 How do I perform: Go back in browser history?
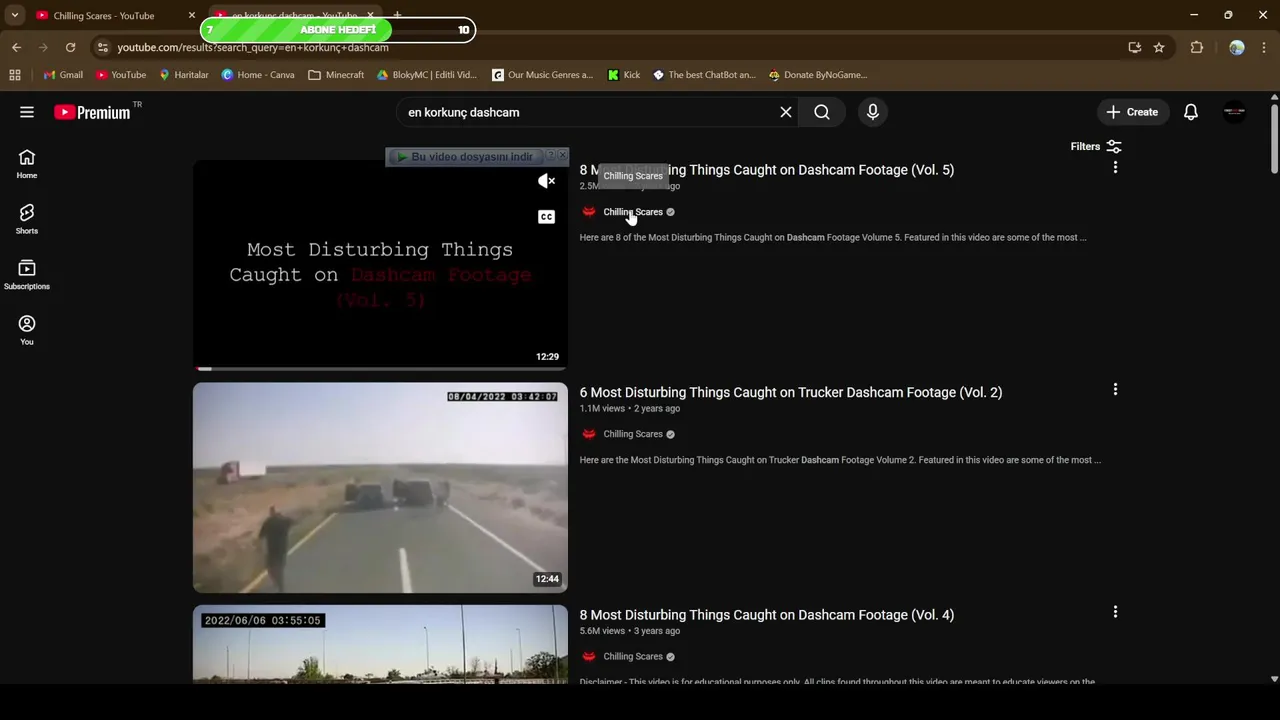(x=16, y=47)
